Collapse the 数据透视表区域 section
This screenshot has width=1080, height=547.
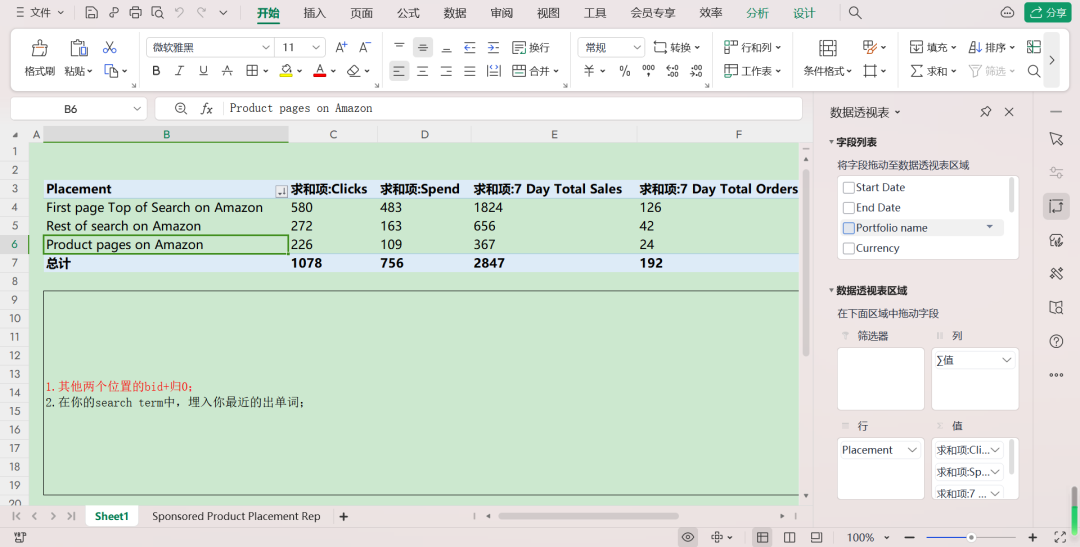coord(831,291)
